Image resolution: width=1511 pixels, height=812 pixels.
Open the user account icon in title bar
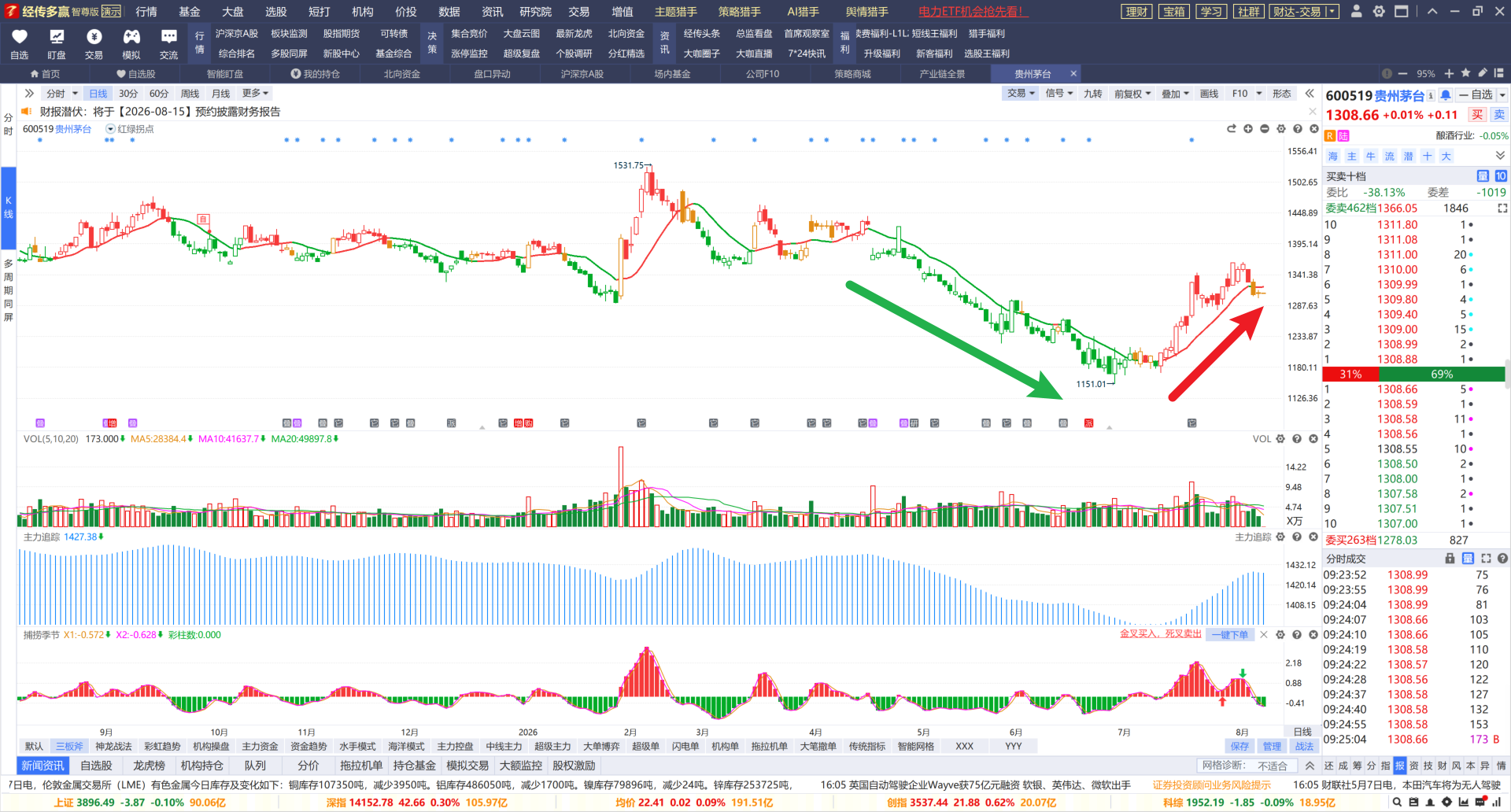(1357, 11)
